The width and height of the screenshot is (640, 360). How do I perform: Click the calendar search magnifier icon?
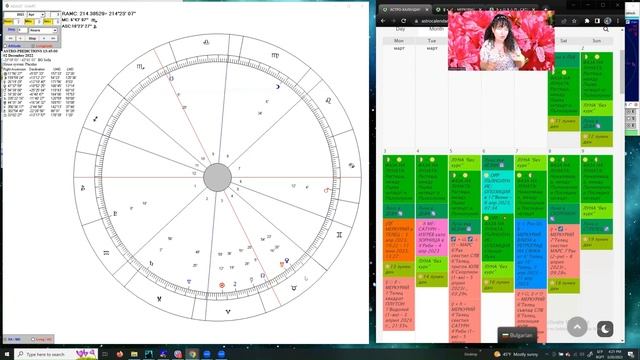(606, 29)
